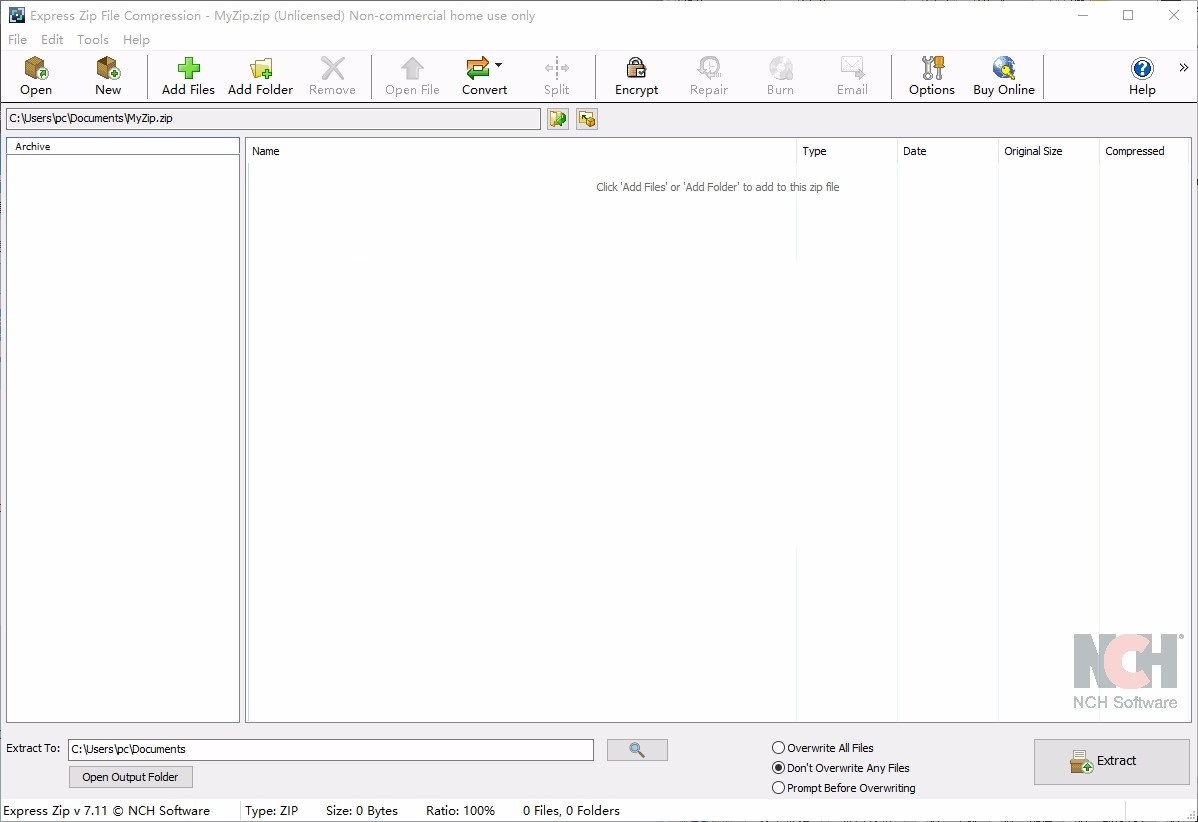Click the Extract button

pos(1111,761)
